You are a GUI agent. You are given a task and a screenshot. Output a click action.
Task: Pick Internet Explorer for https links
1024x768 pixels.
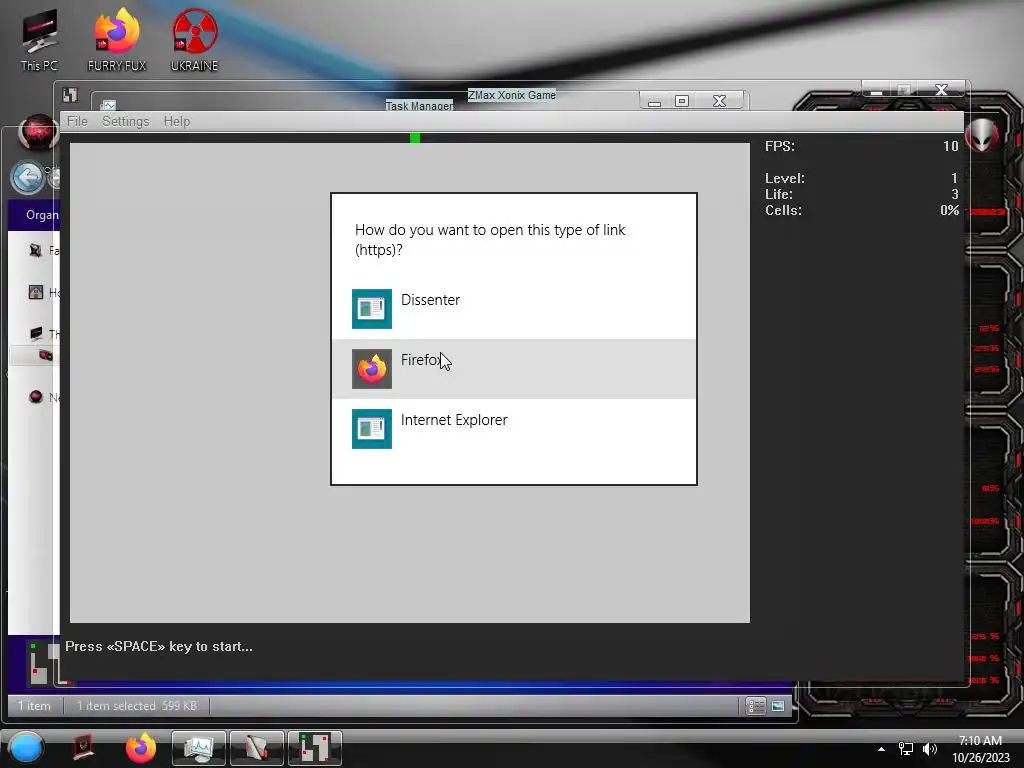coord(513,429)
